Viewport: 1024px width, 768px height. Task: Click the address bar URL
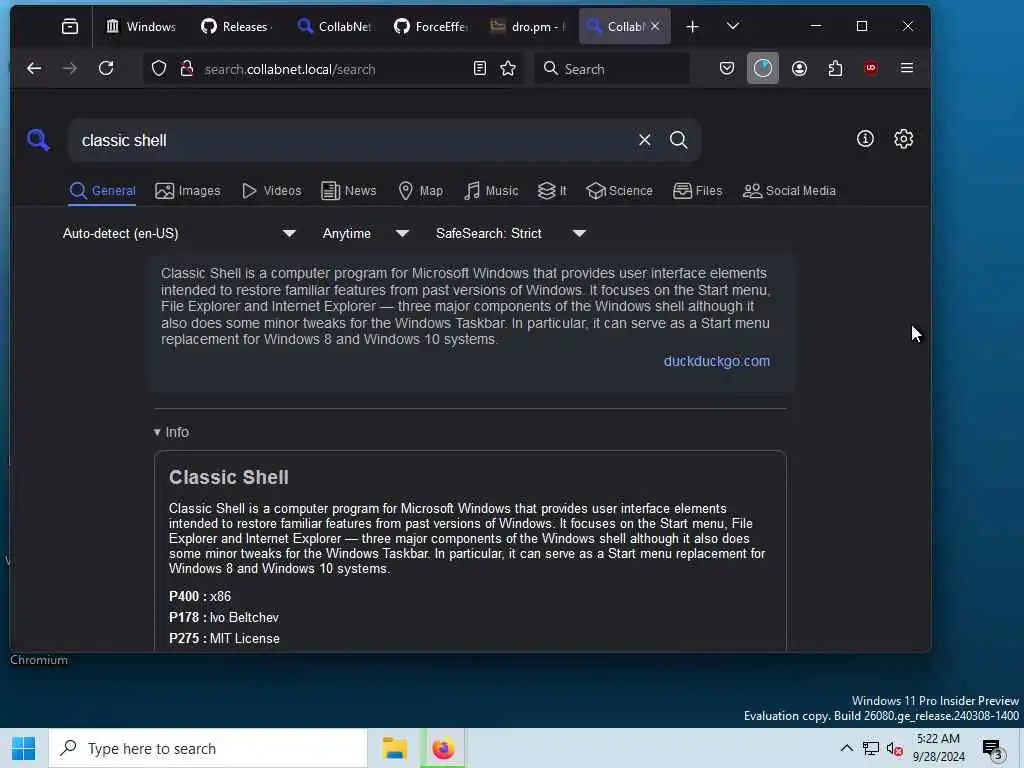[289, 69]
